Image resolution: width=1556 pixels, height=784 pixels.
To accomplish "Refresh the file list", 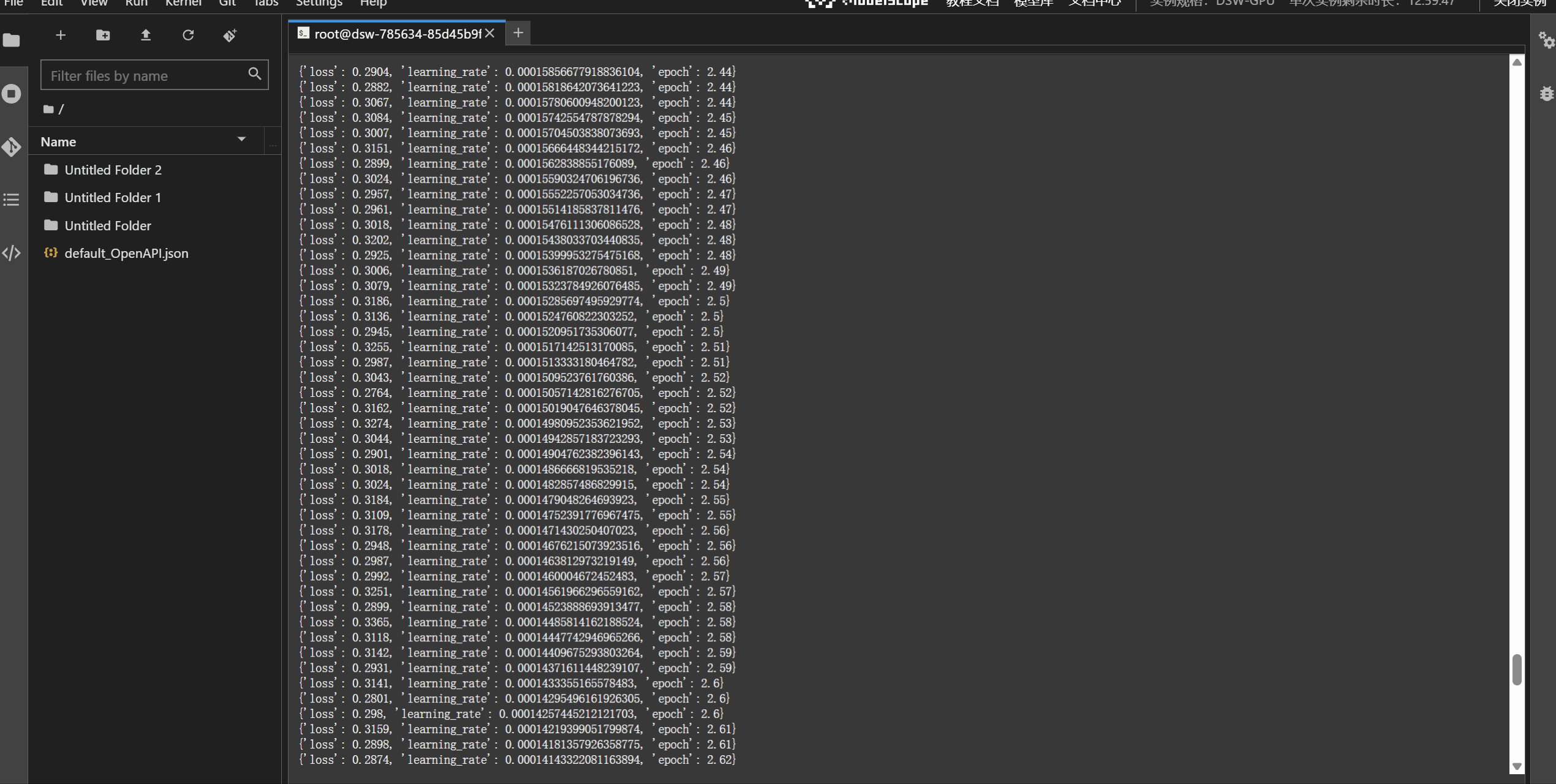I will (x=188, y=36).
